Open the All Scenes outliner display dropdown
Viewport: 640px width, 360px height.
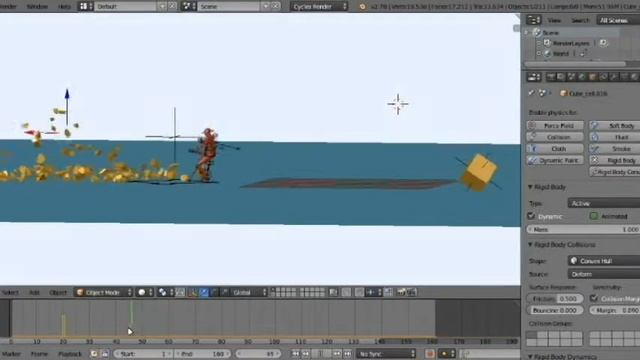click(618, 20)
